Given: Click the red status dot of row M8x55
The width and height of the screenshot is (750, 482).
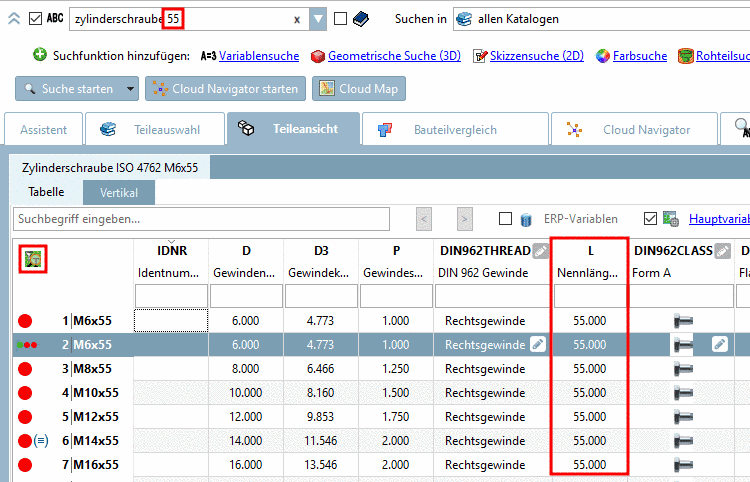Looking at the screenshot, I should (x=25, y=369).
